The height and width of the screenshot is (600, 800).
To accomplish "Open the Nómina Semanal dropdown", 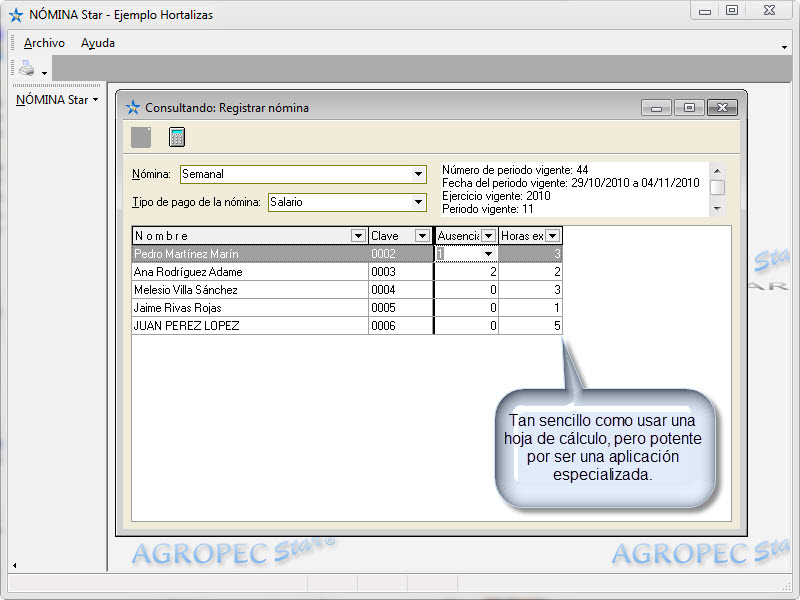I will pyautogui.click(x=418, y=174).
